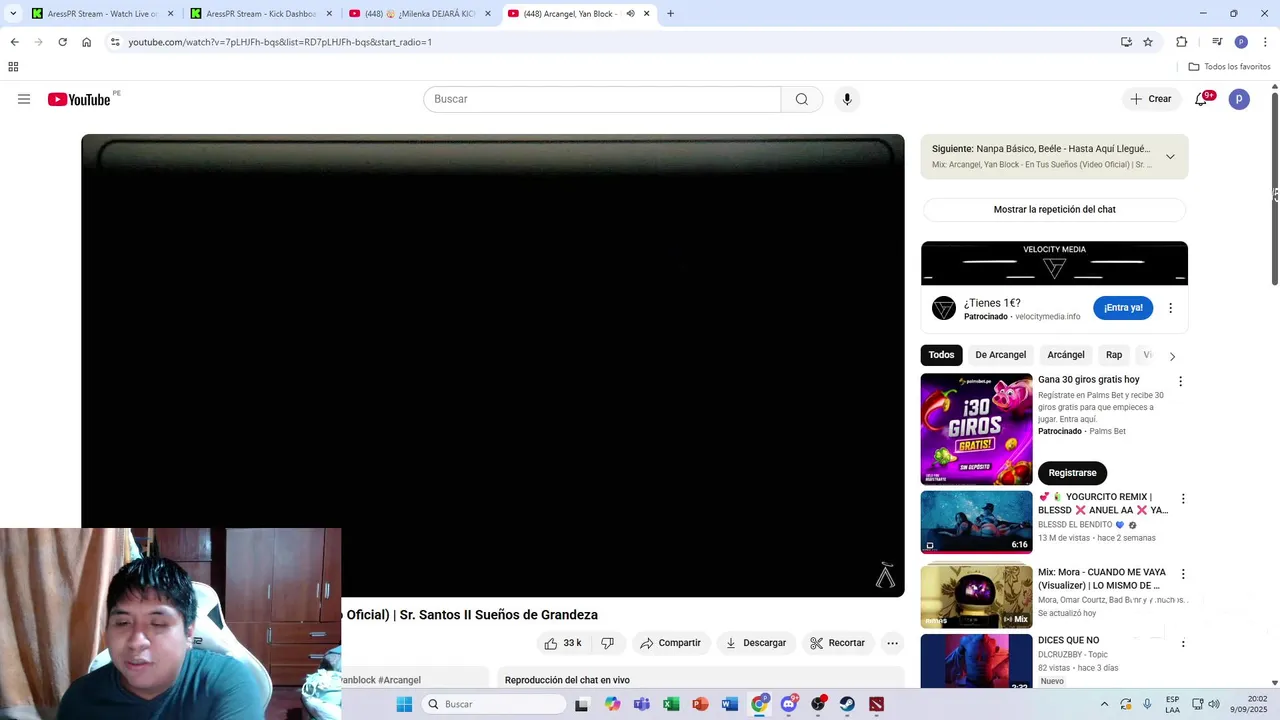Click the Compartir button
1280x720 pixels.
click(x=671, y=643)
